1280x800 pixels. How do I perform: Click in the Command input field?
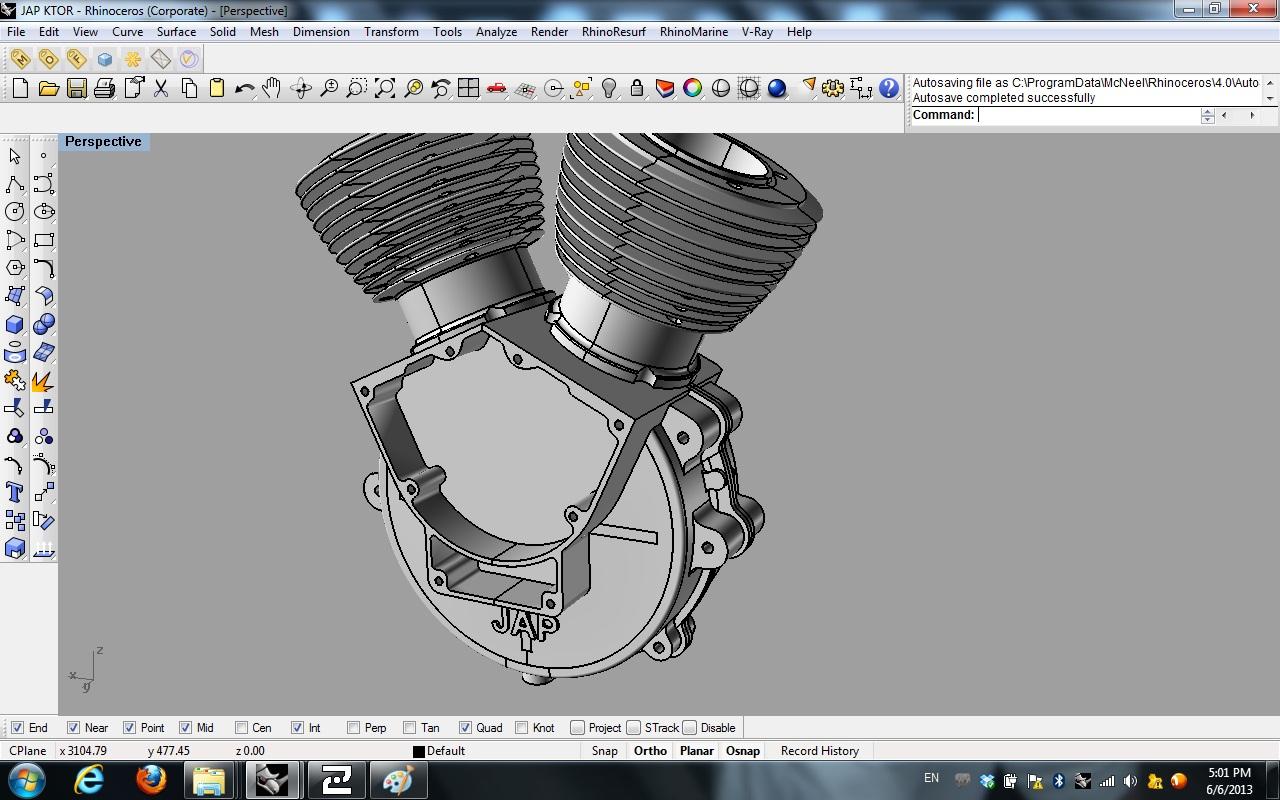coord(1088,115)
